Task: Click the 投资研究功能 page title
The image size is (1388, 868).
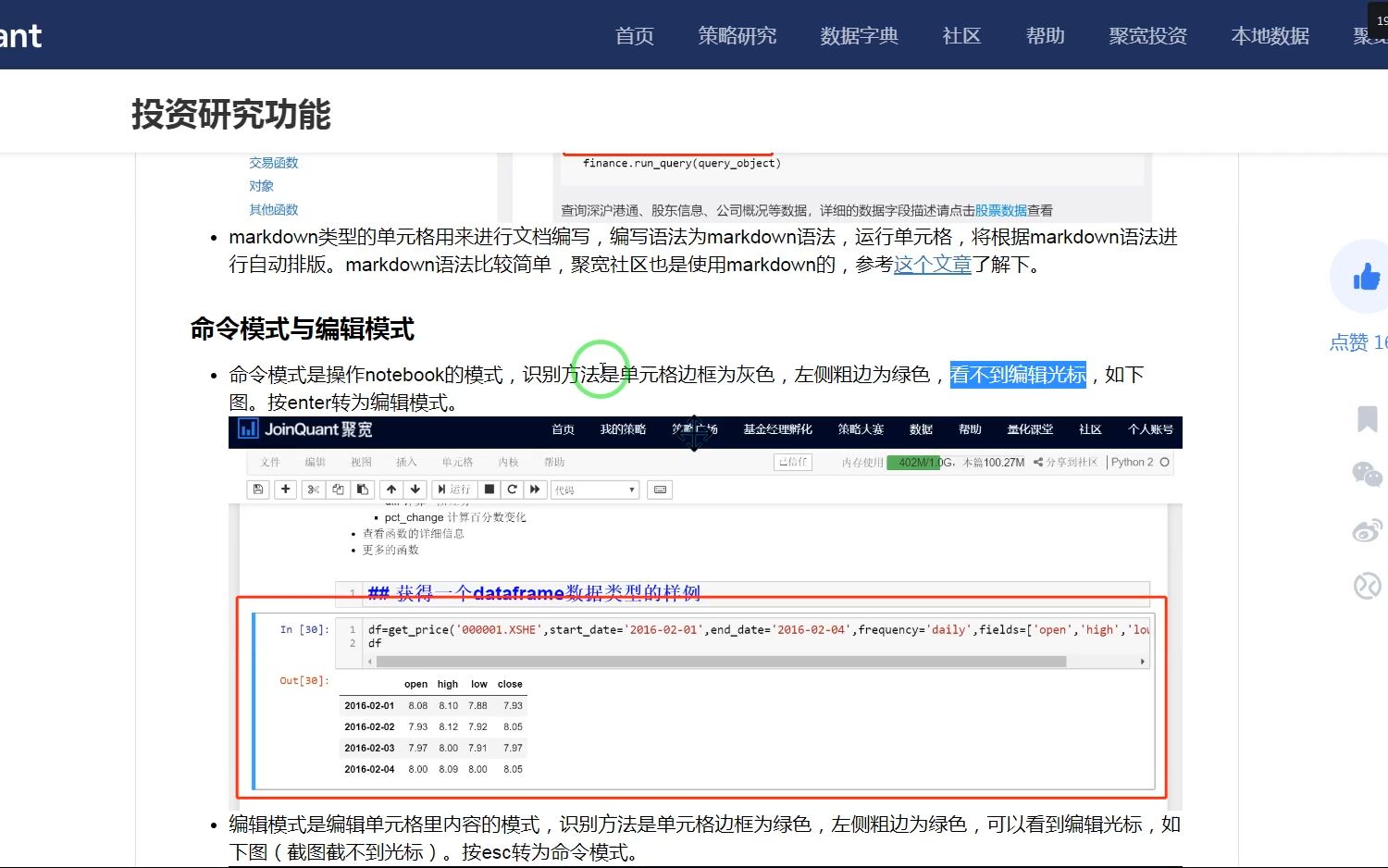Action: pos(231,115)
